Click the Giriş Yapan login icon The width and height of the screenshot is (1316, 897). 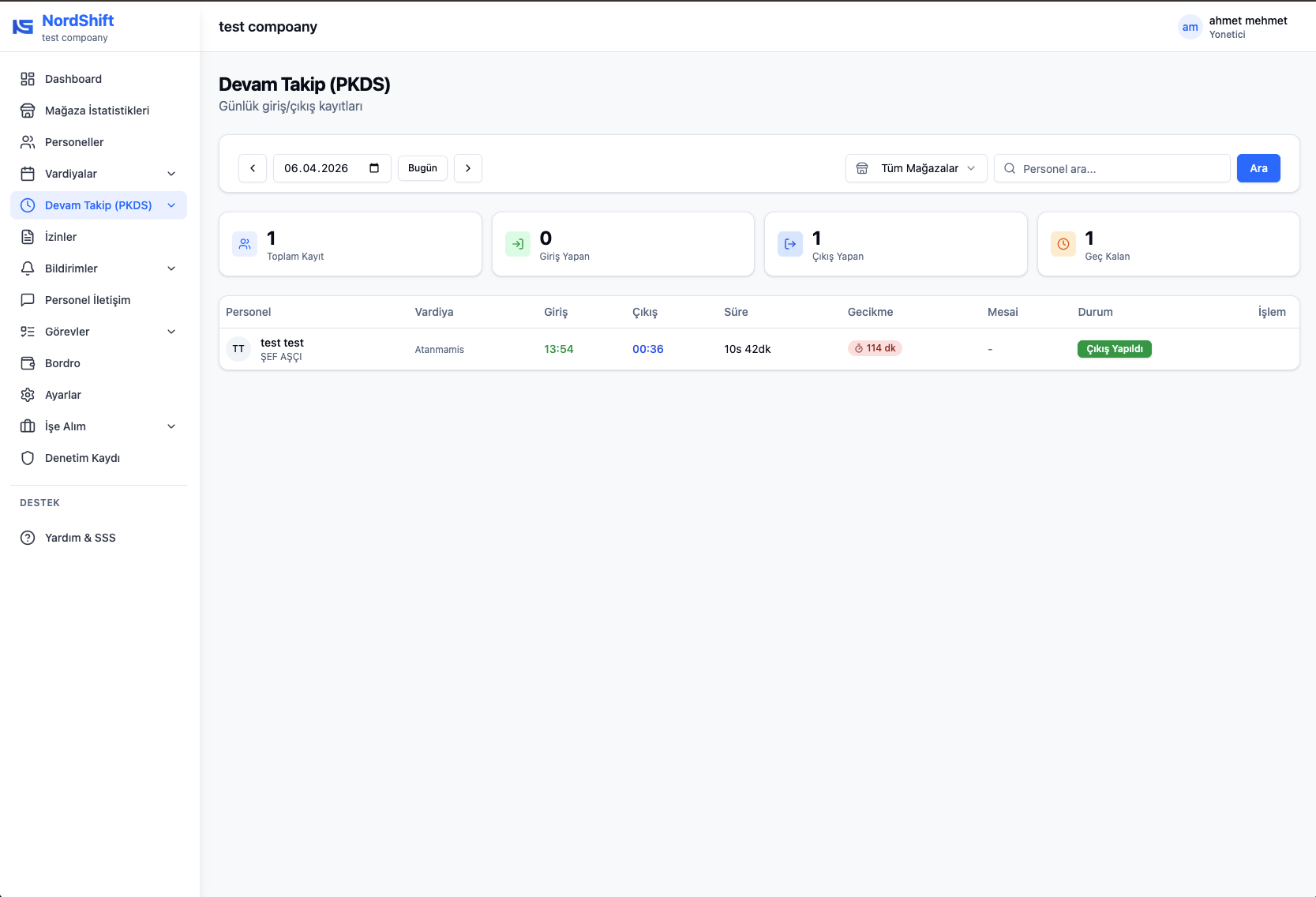click(518, 245)
